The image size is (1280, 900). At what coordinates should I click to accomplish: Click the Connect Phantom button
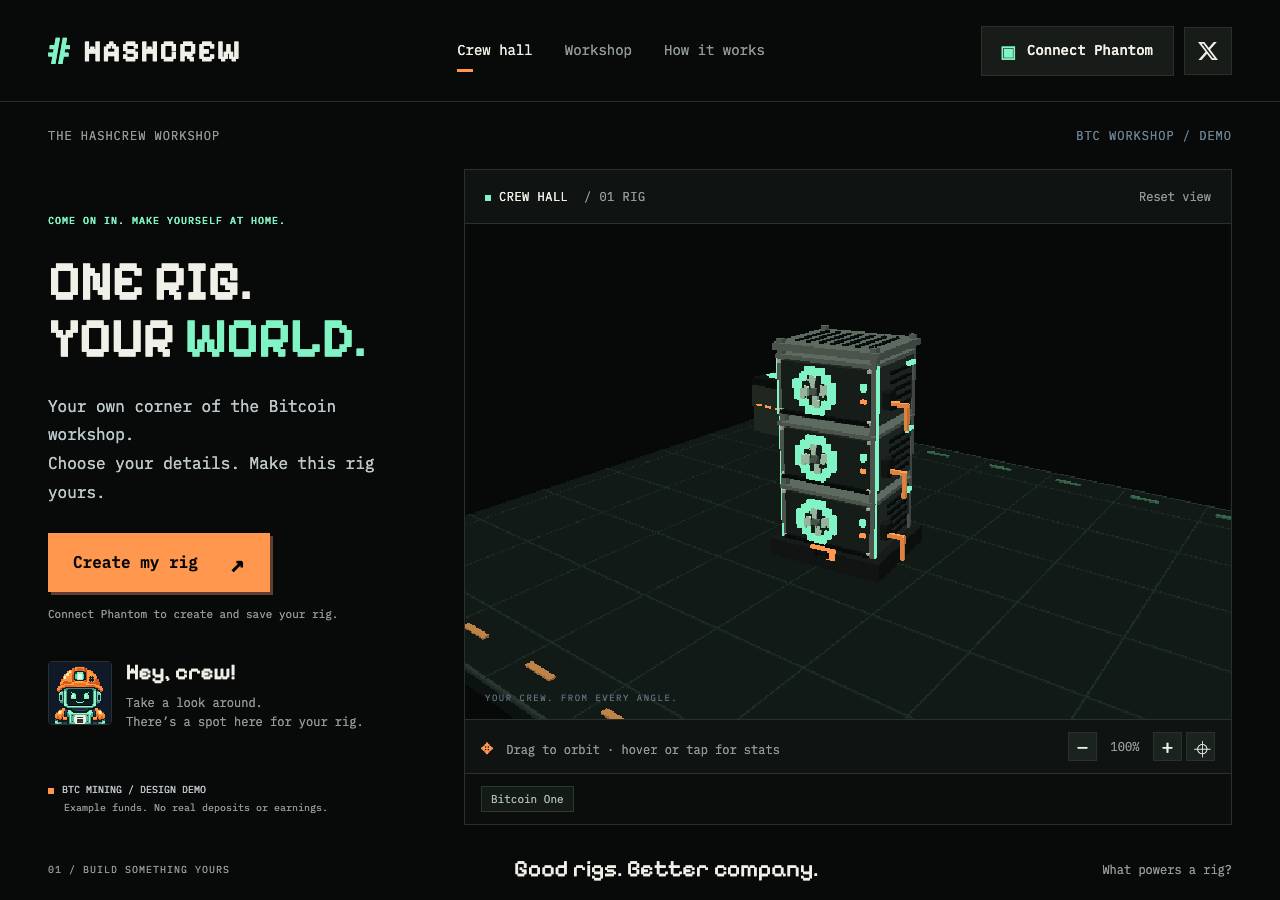pyautogui.click(x=1077, y=51)
